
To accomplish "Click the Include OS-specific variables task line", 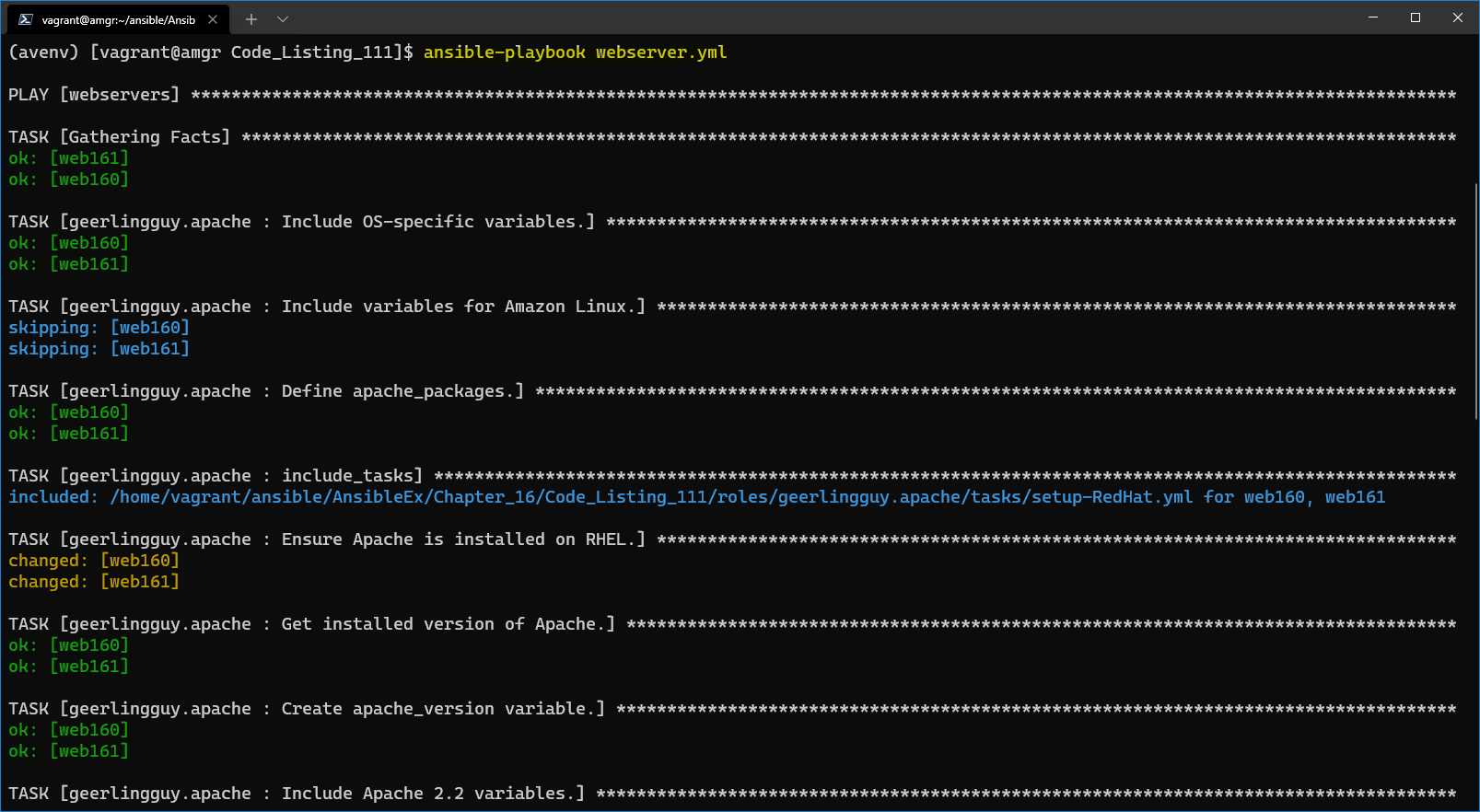I will 732,222.
